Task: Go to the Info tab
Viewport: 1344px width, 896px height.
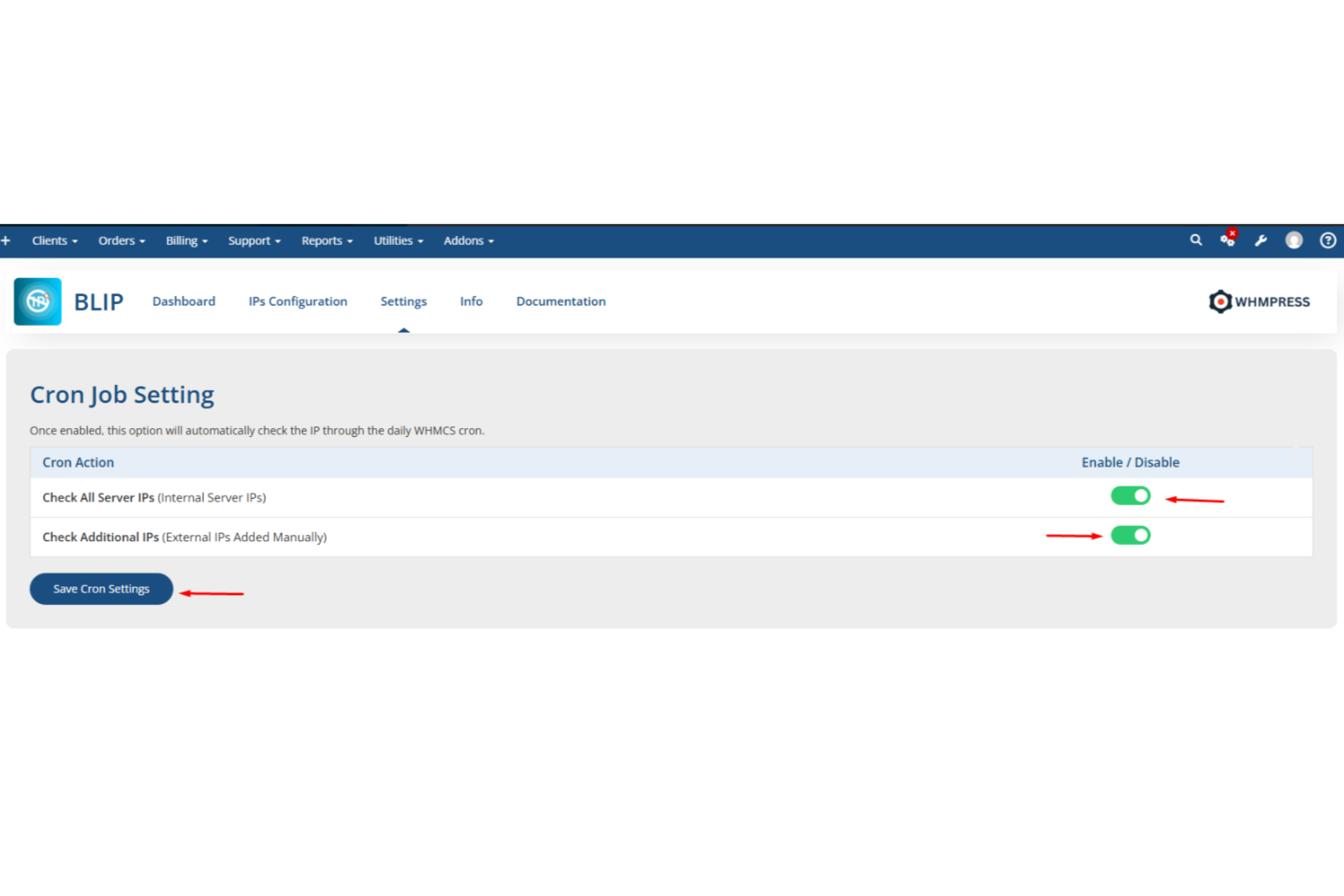Action: 471,302
